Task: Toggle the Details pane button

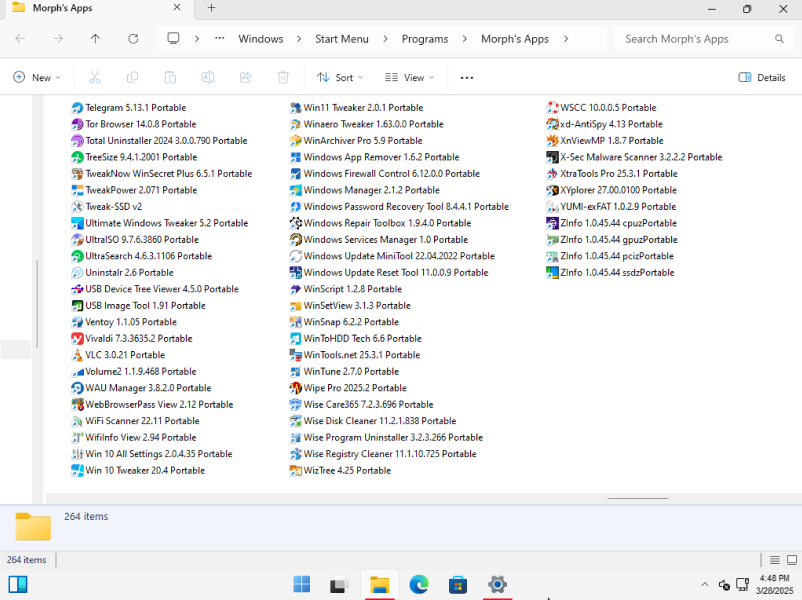Action: pos(762,78)
